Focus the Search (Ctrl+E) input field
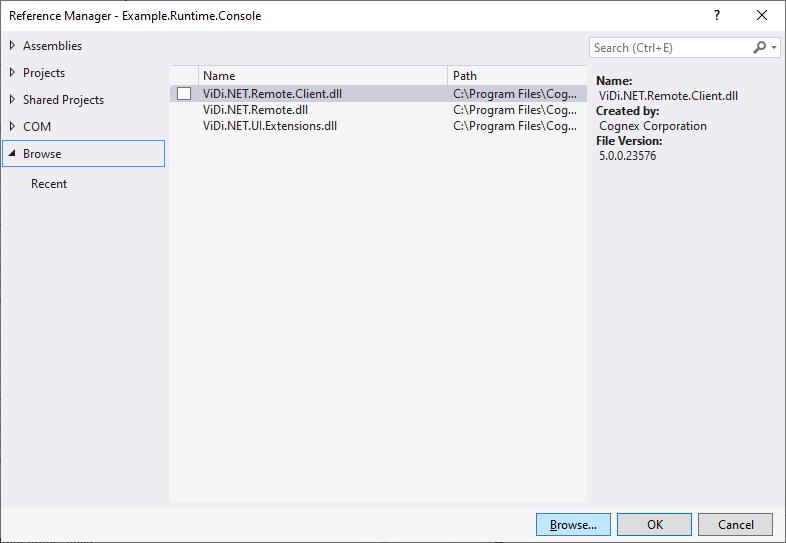The height and width of the screenshot is (543, 786). coord(668,47)
